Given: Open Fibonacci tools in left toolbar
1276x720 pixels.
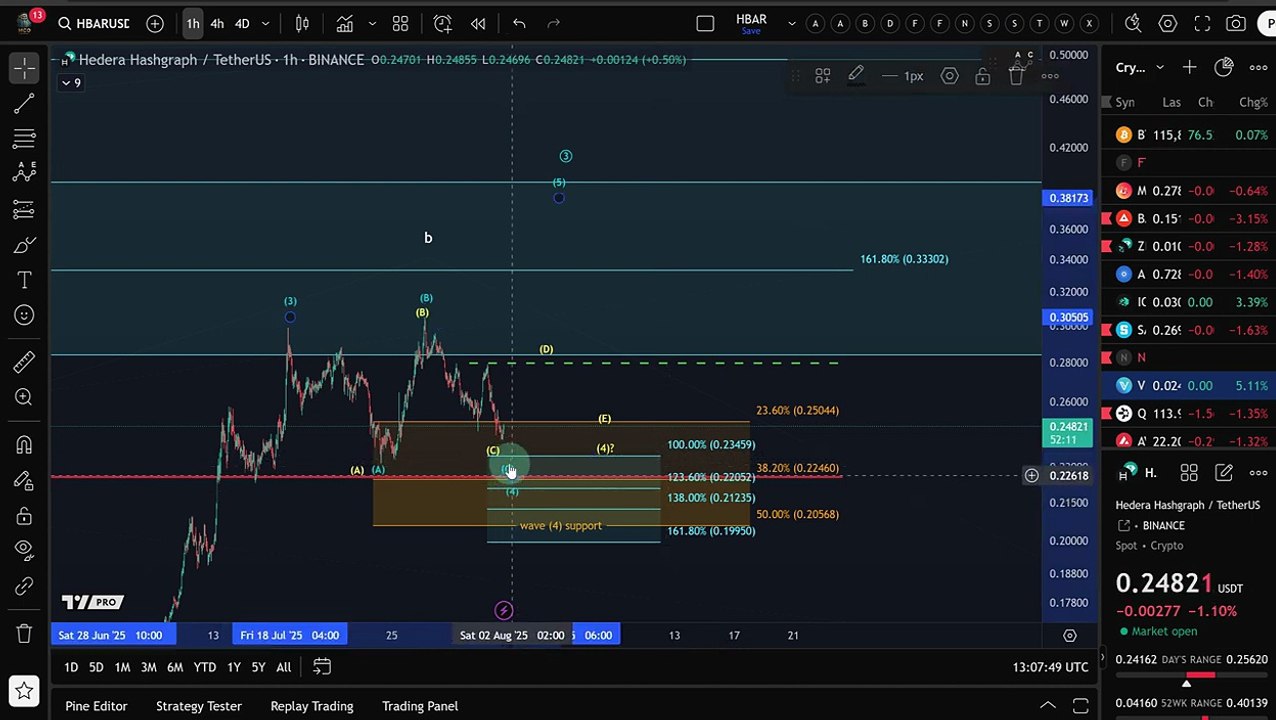Looking at the screenshot, I should coord(25,138).
